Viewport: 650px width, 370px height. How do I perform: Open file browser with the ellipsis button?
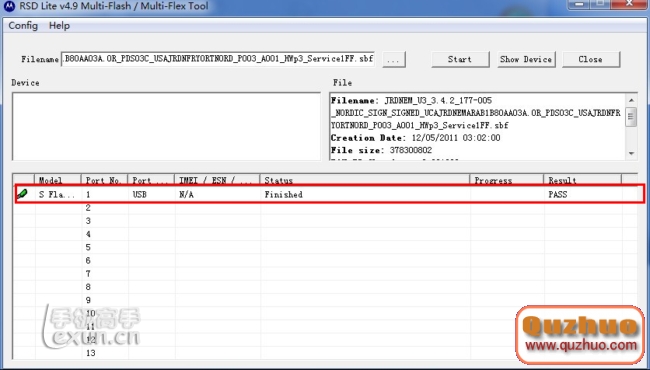coord(393,60)
